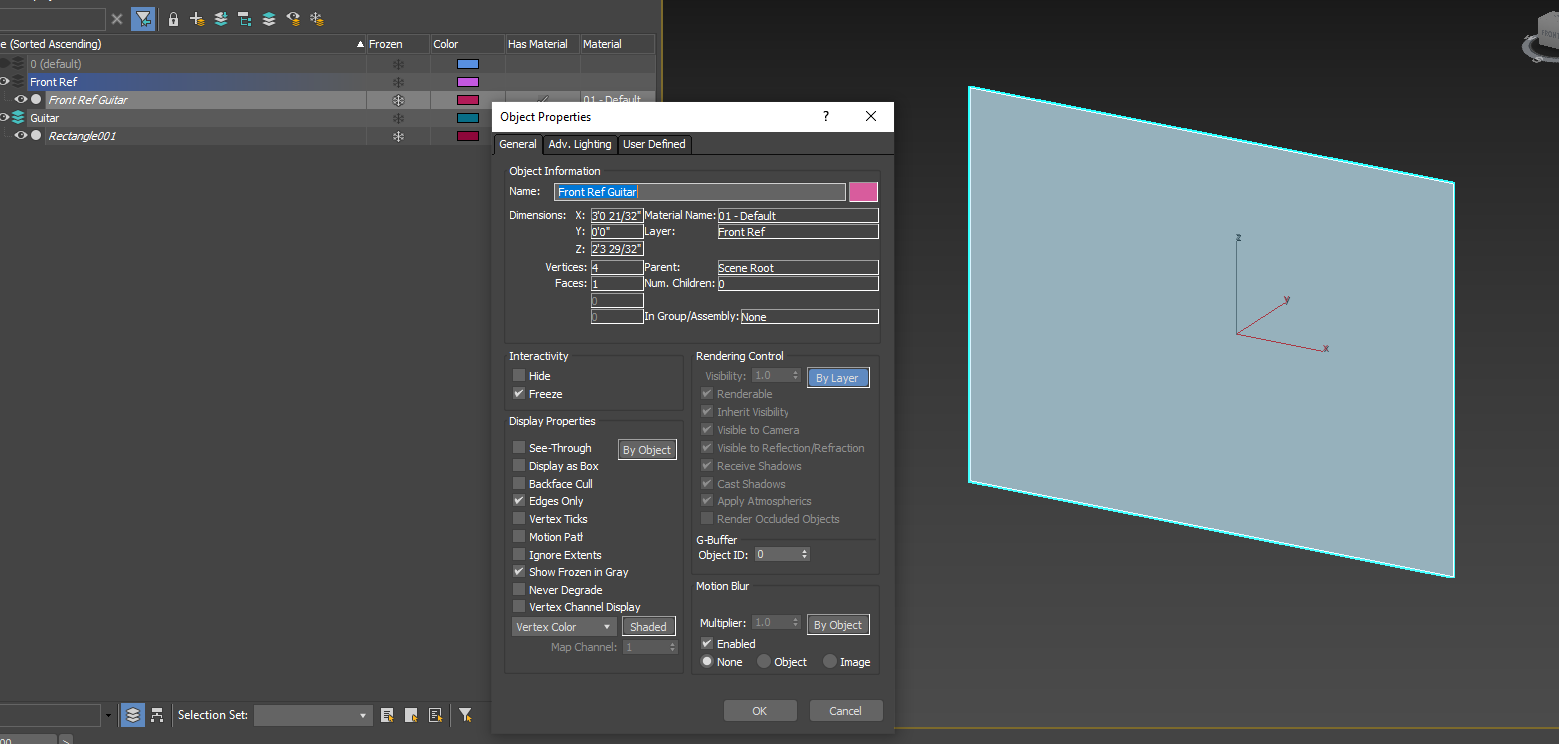The height and width of the screenshot is (744, 1559).
Task: Clear the scene explorer search with the X icon
Action: click(x=117, y=19)
